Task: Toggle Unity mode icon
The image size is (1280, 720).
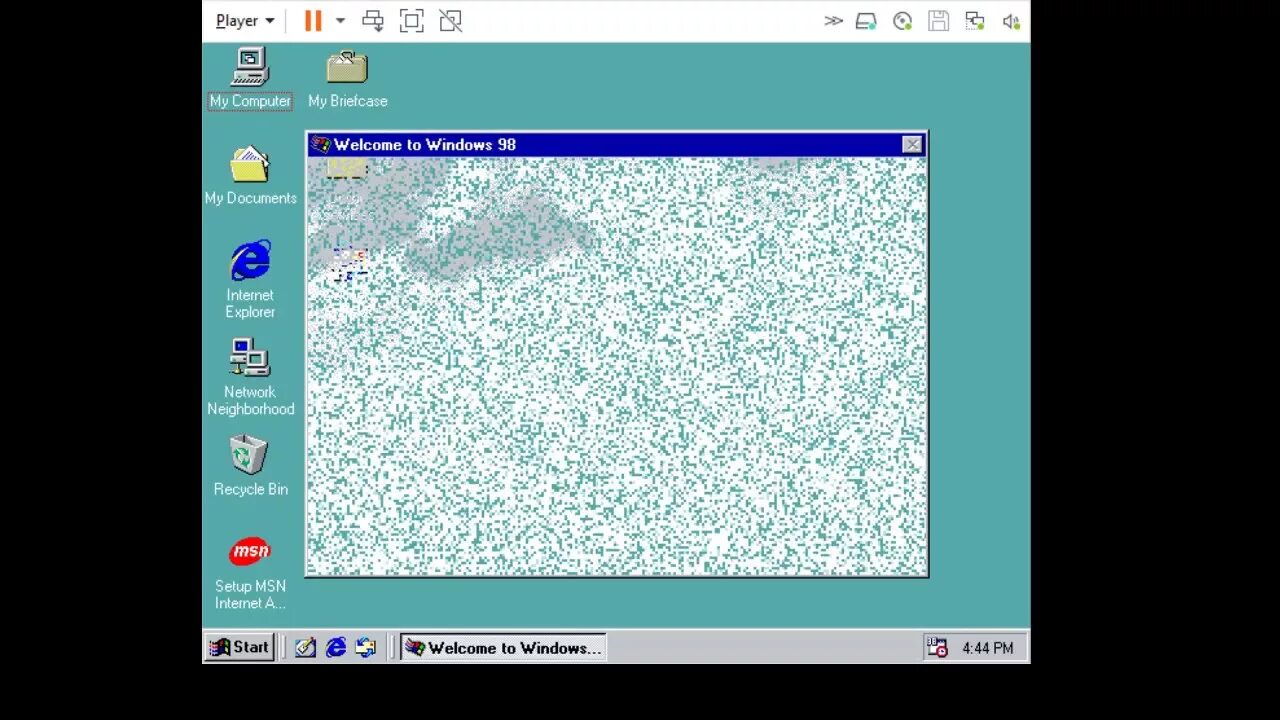Action: 450,21
